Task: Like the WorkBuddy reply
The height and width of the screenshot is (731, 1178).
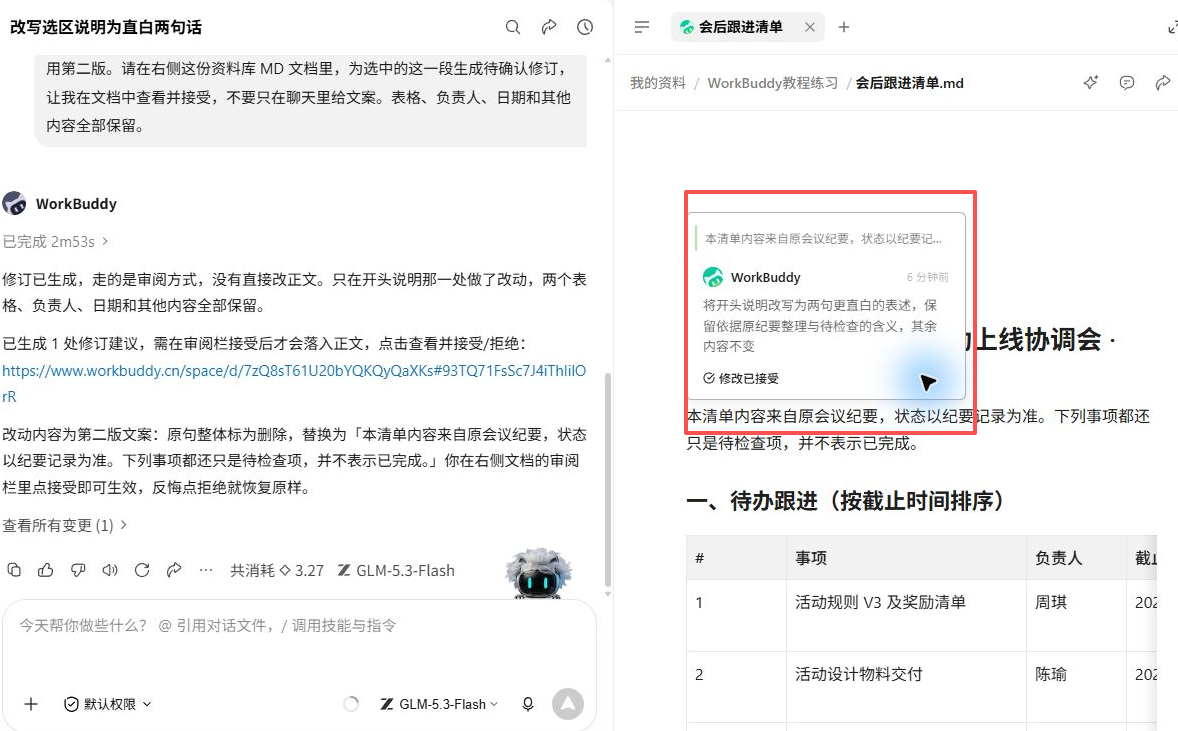Action: click(46, 570)
